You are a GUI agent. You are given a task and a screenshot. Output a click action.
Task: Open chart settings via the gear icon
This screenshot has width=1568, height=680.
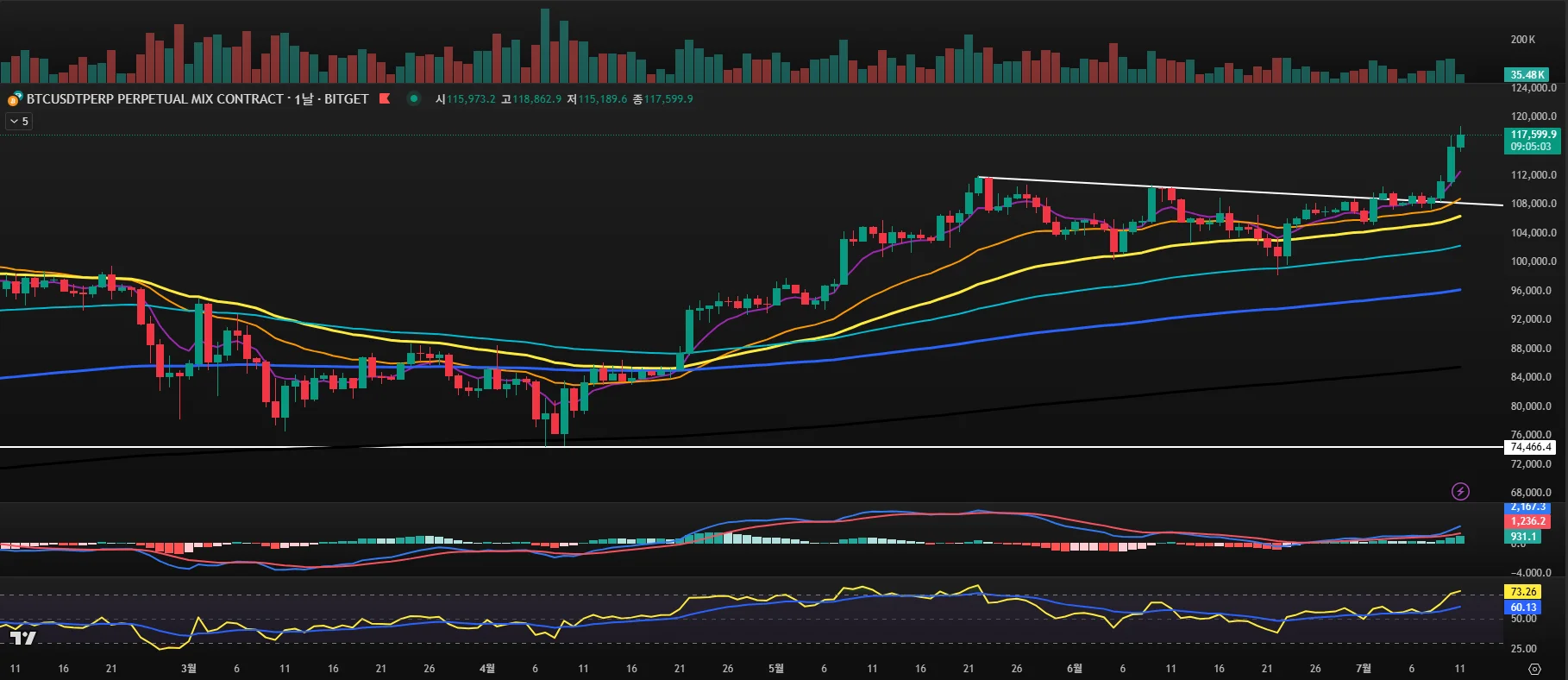click(x=1534, y=669)
